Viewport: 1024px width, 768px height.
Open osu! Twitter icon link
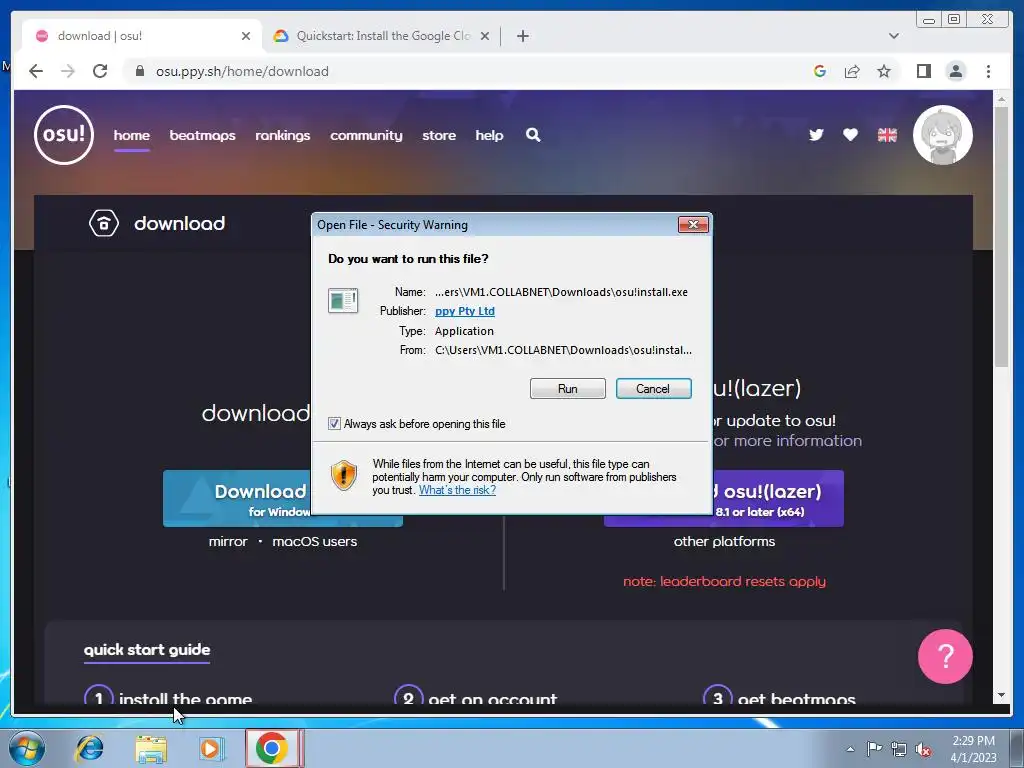pyautogui.click(x=816, y=135)
